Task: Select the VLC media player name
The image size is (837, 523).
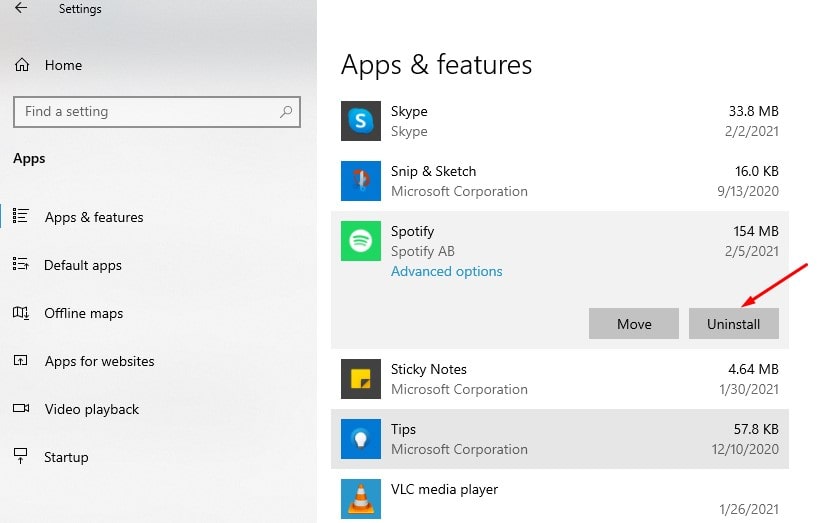Action: (444, 489)
